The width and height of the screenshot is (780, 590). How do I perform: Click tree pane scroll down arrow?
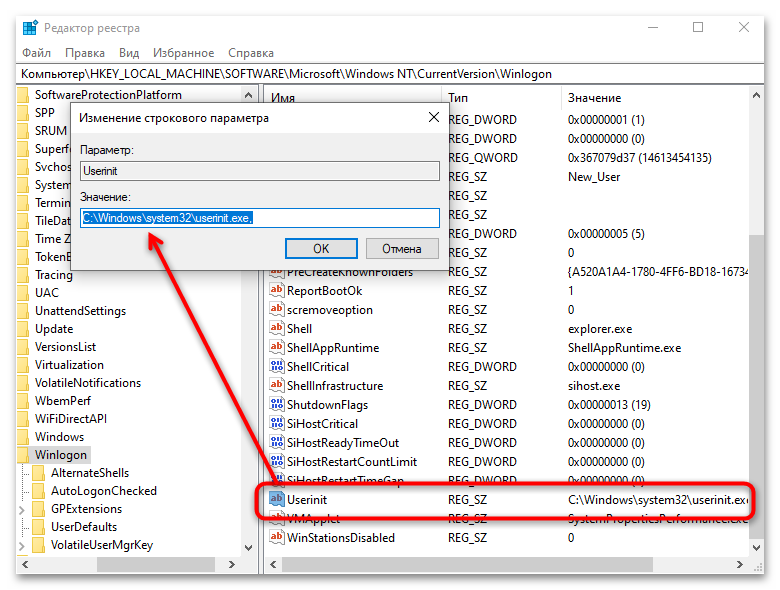point(249,547)
